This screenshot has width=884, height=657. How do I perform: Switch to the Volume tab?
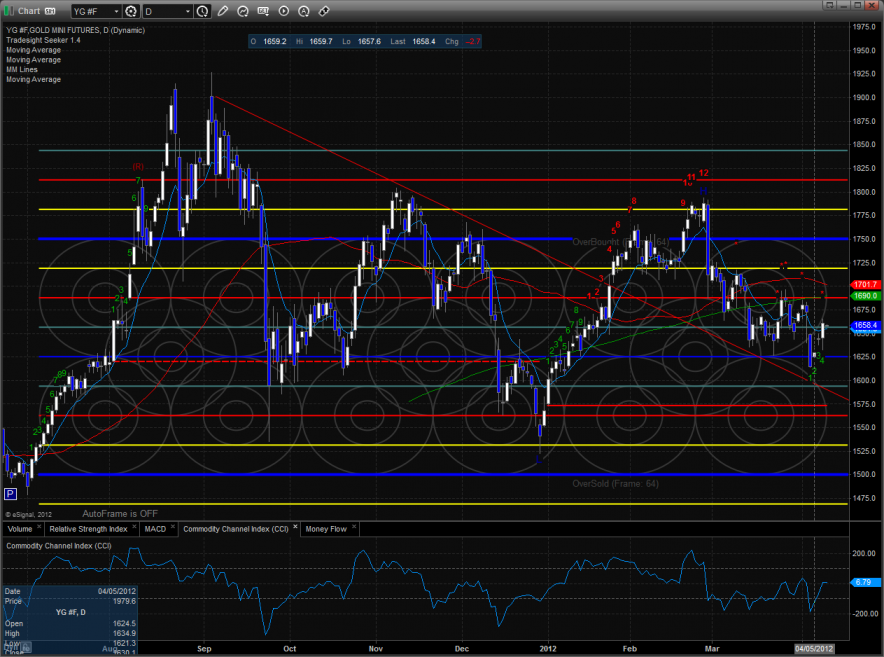click(x=20, y=528)
